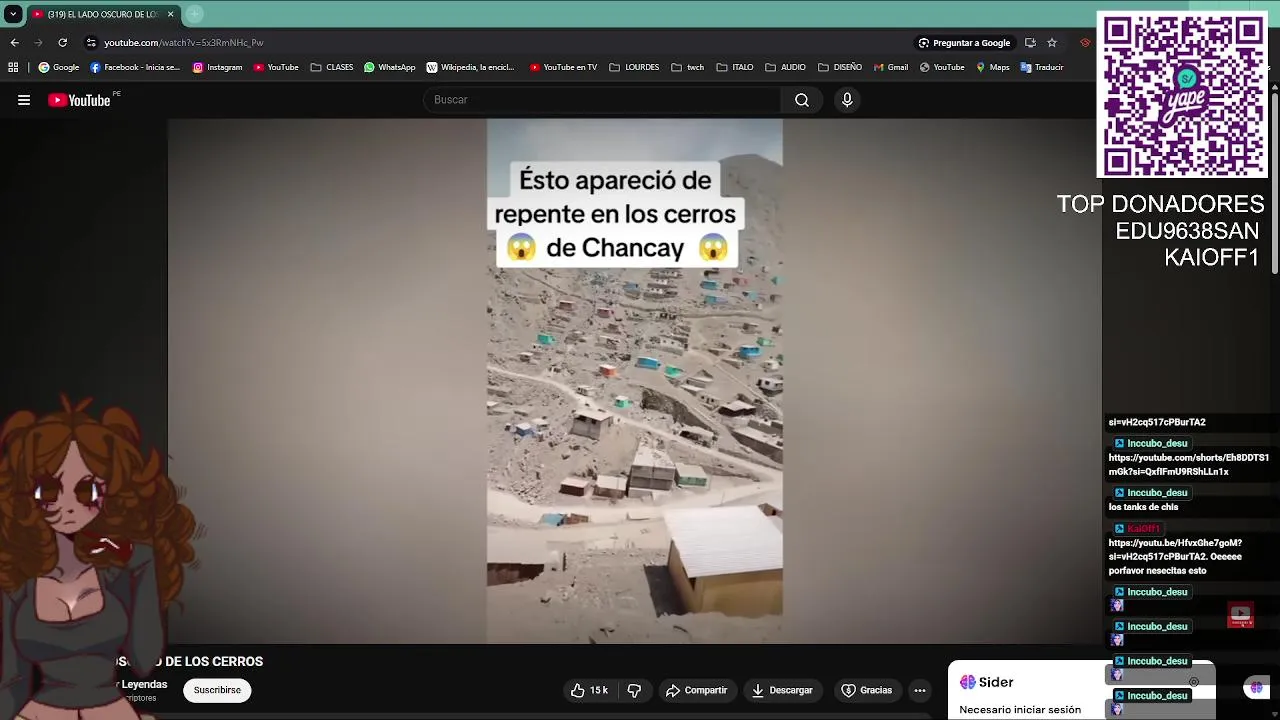1280x720 pixels.
Task: Click the KaiOff1 chat username
Action: 1143,529
